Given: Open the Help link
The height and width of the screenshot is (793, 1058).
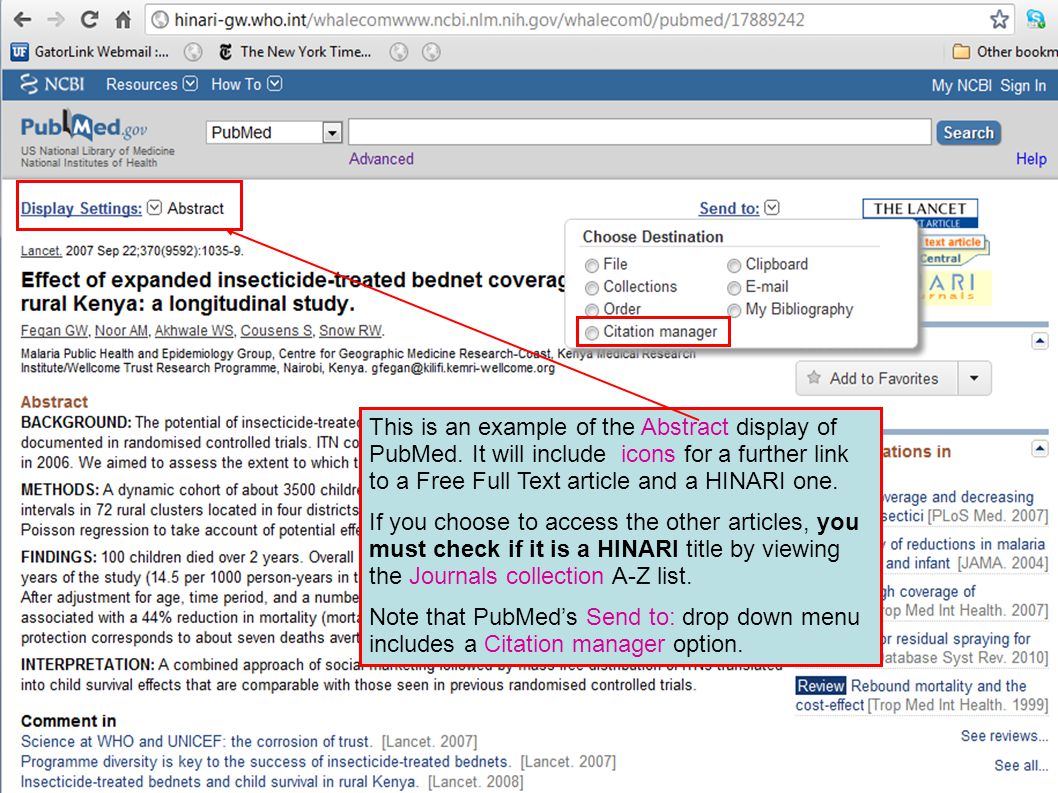Looking at the screenshot, I should [1031, 159].
